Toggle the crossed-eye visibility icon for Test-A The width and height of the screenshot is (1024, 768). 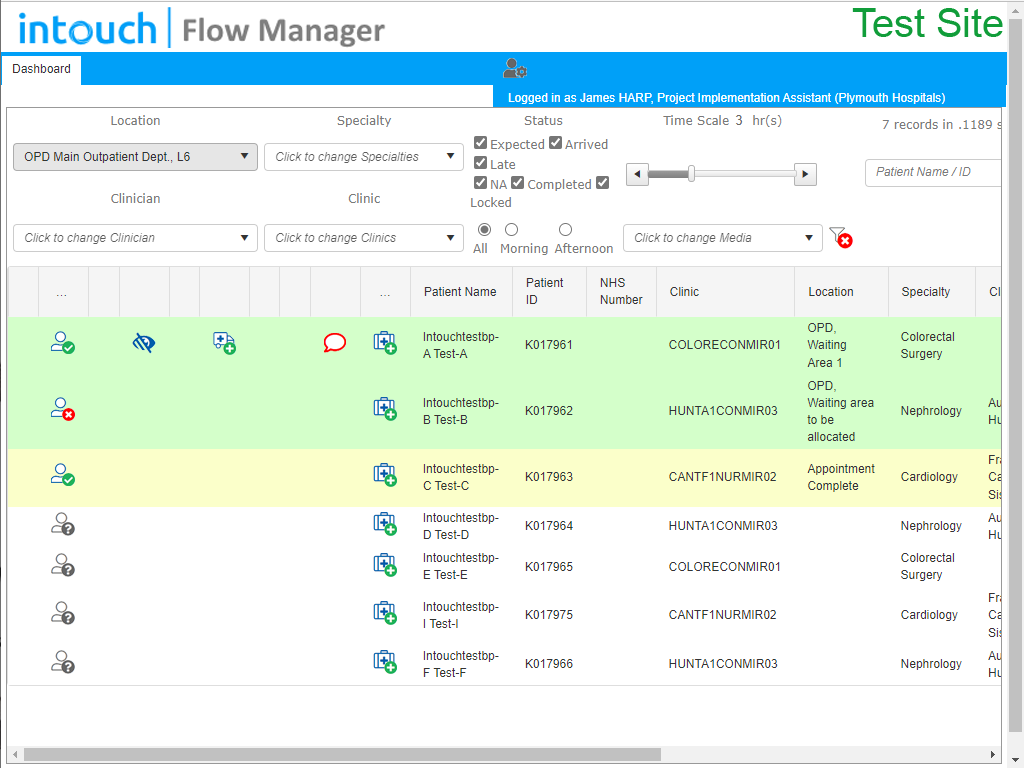144,342
